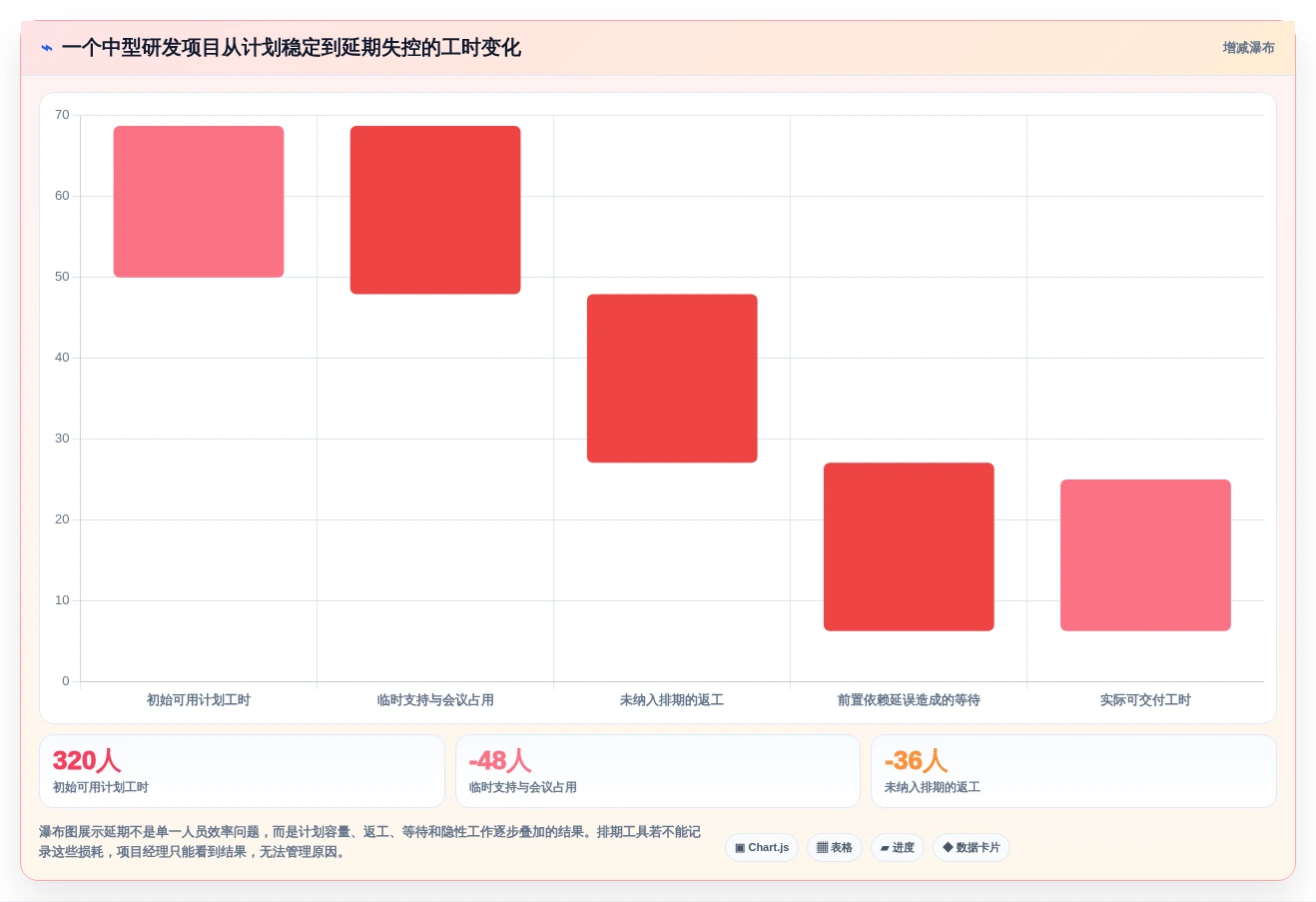Click the 前置依赖延误造成的等待 bar

coord(909,546)
